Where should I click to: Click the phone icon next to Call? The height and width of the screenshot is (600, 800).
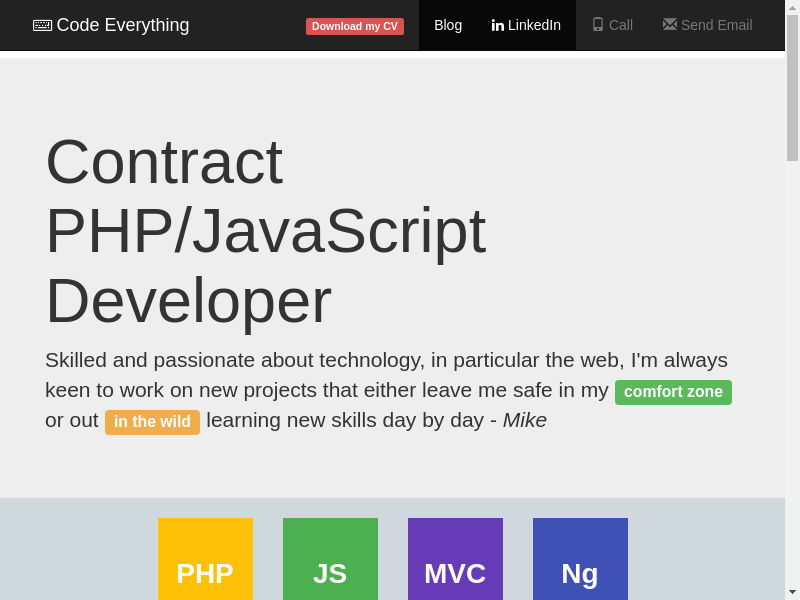(598, 25)
